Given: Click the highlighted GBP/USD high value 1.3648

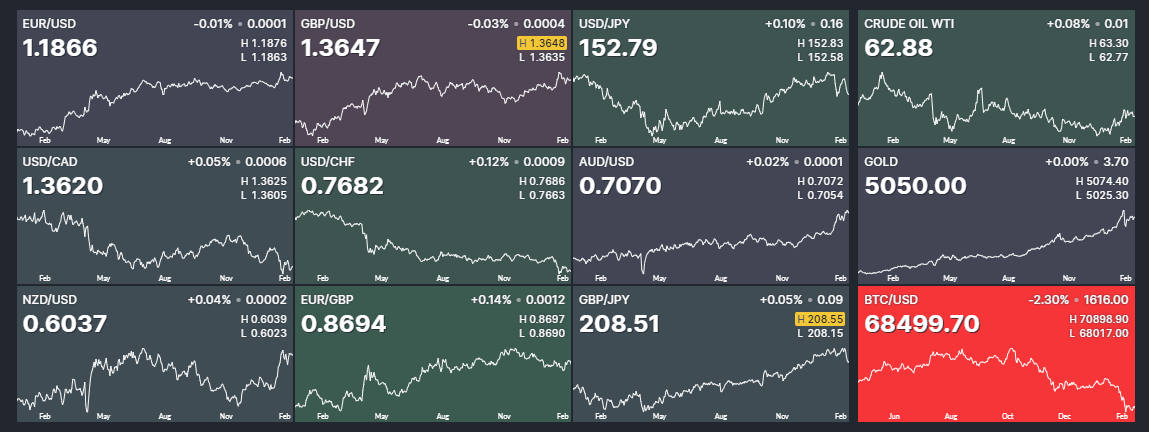Looking at the screenshot, I should 542,43.
